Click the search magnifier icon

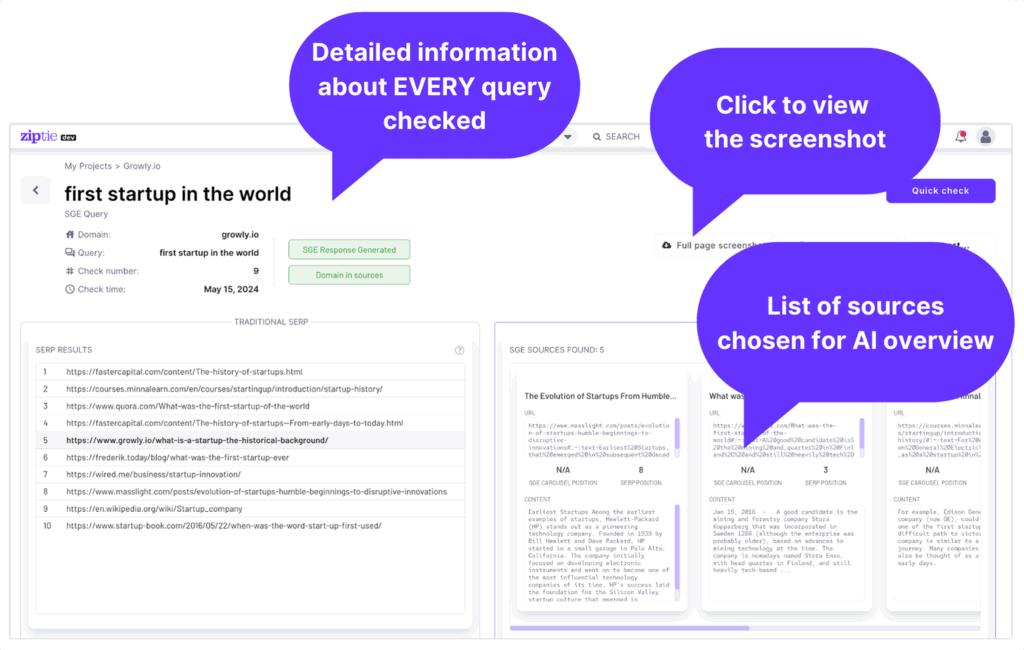pyautogui.click(x=597, y=137)
